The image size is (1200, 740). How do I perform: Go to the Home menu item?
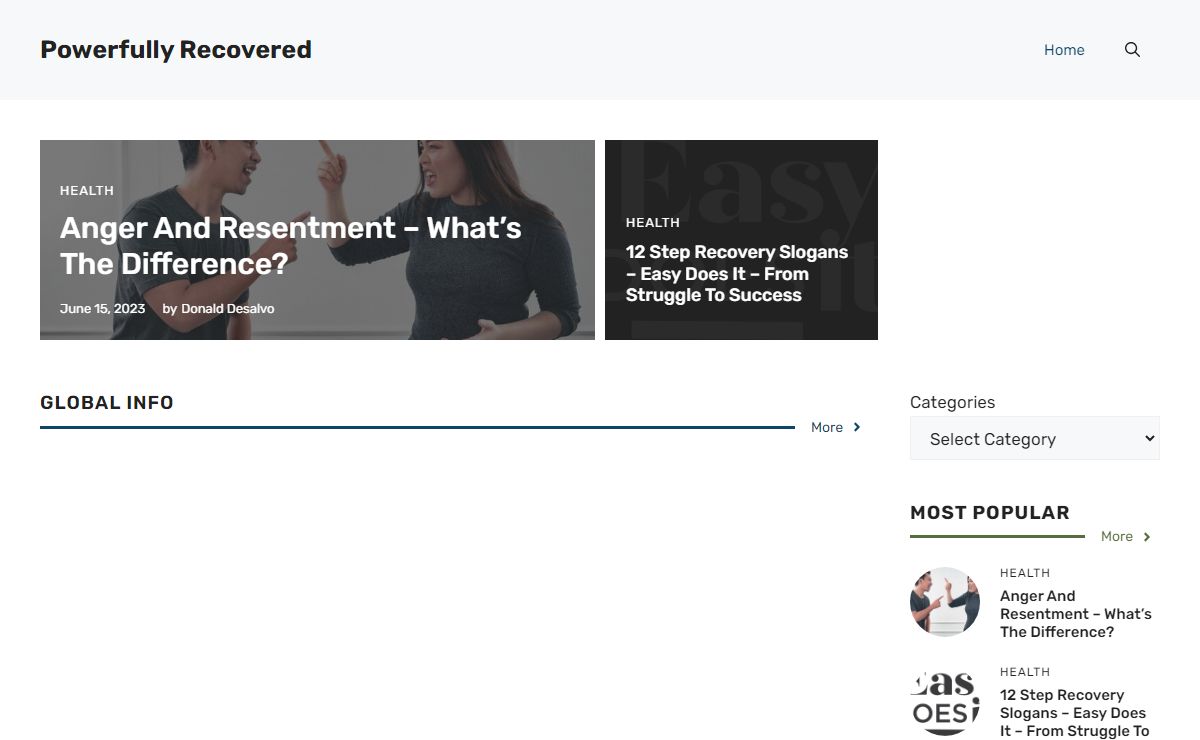[1064, 50]
